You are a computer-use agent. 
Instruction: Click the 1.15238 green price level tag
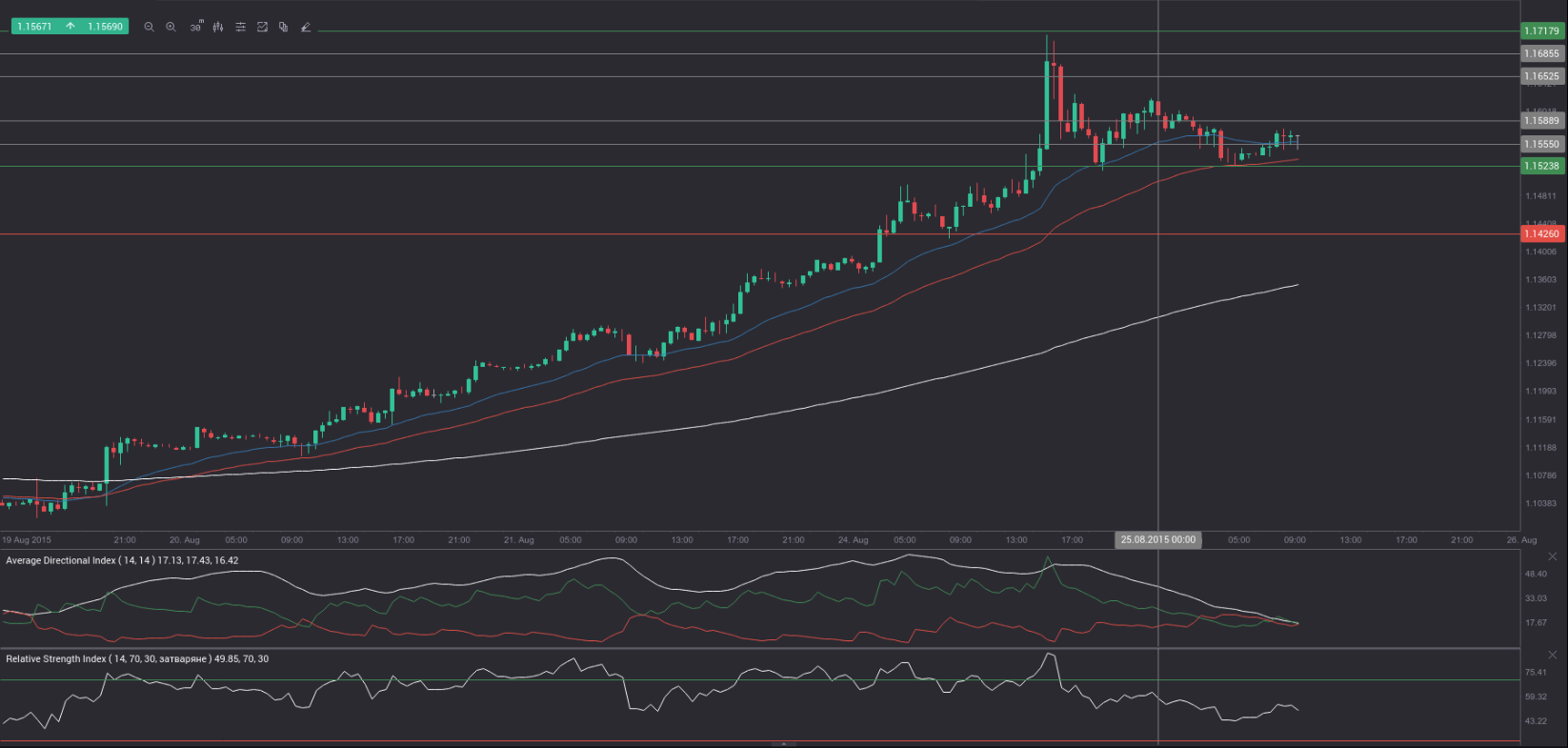(1541, 166)
